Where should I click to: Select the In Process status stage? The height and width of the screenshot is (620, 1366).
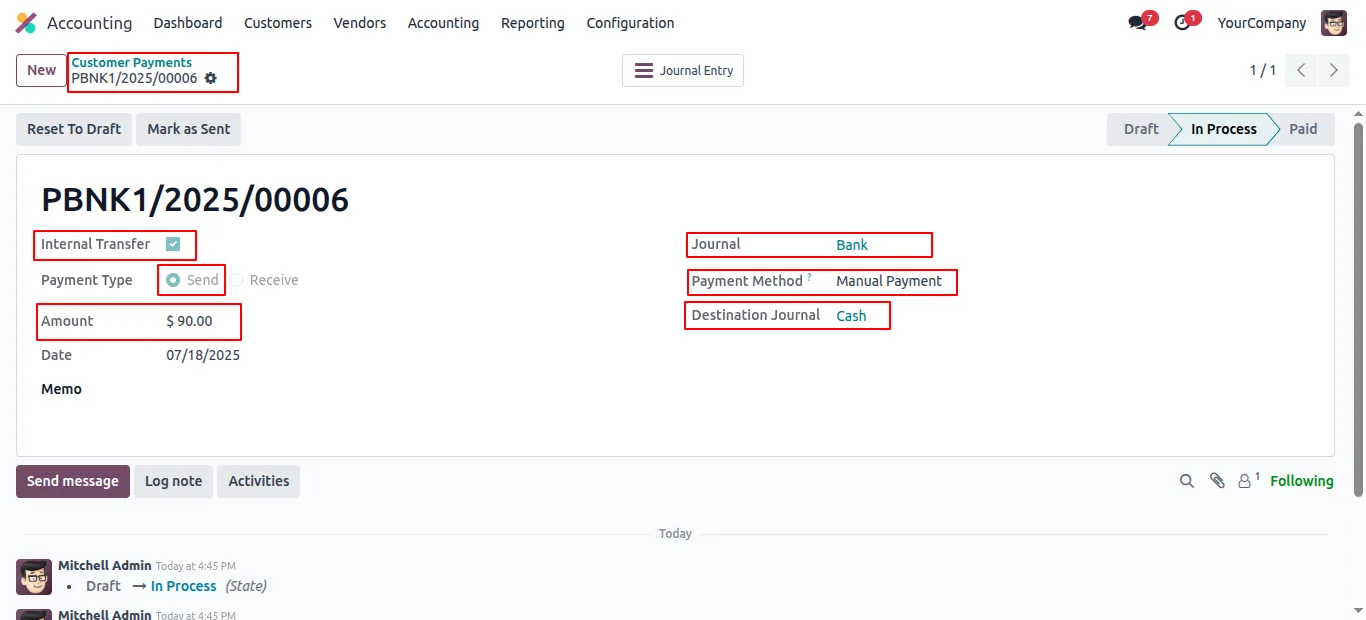pos(1224,129)
